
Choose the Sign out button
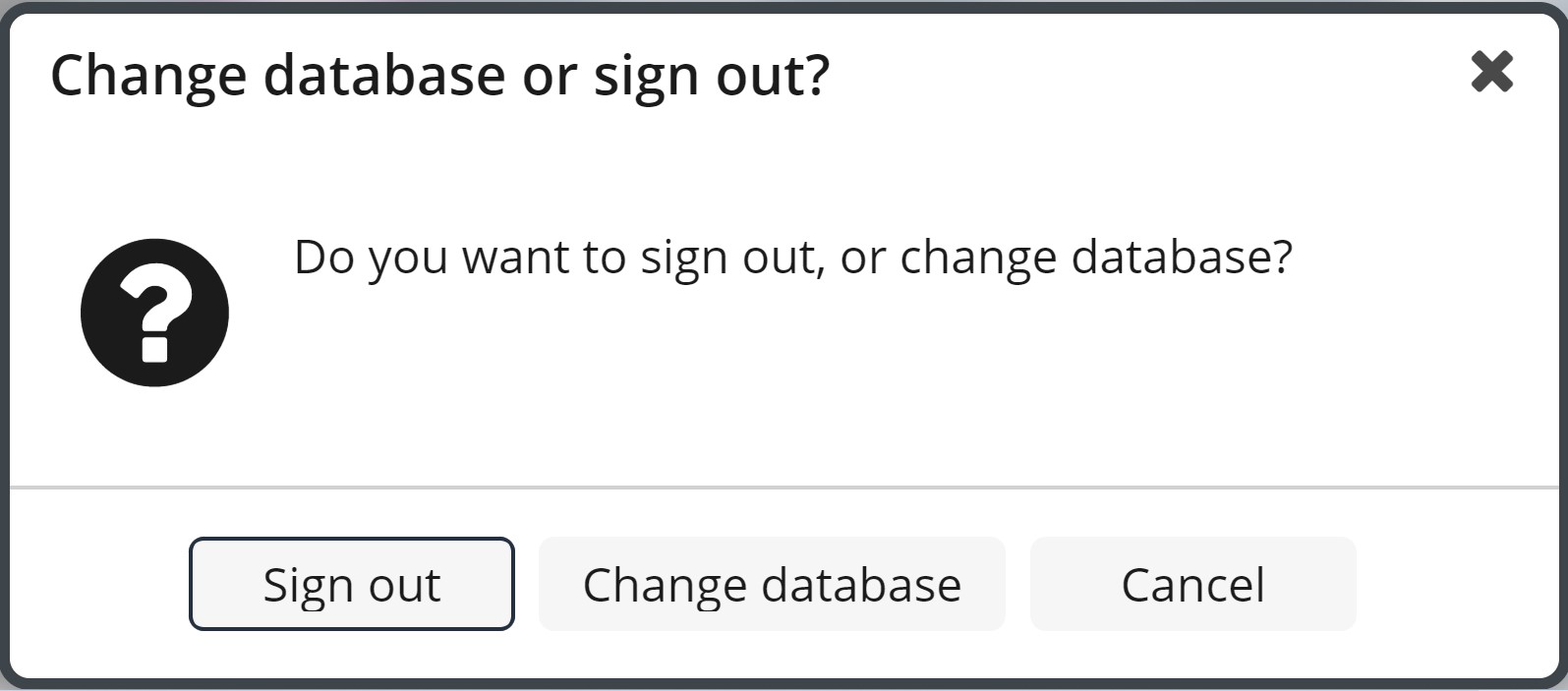coord(352,584)
